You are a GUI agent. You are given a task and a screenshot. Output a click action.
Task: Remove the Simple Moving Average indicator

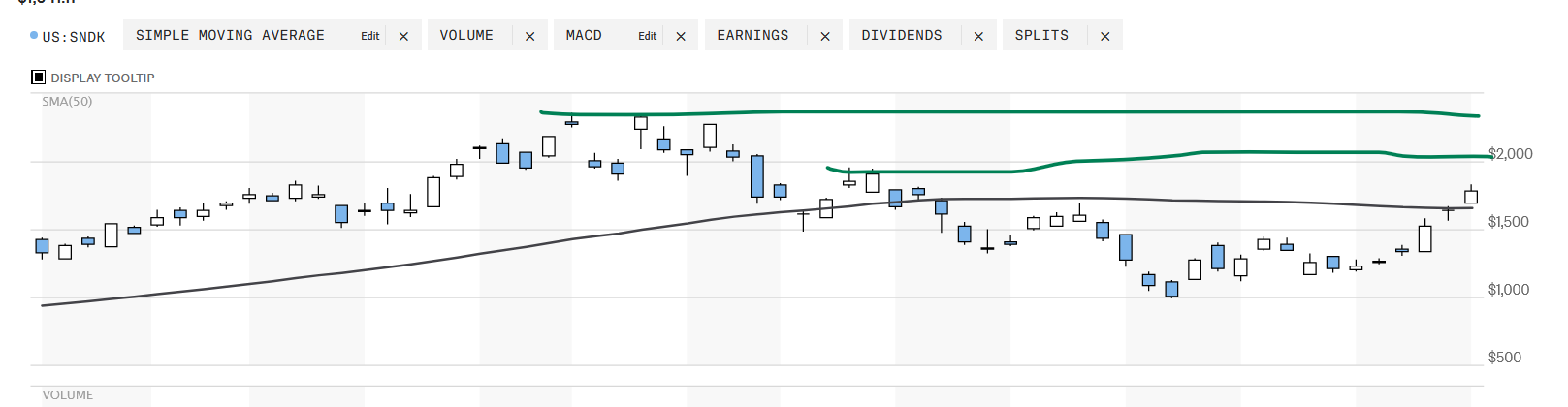[403, 36]
